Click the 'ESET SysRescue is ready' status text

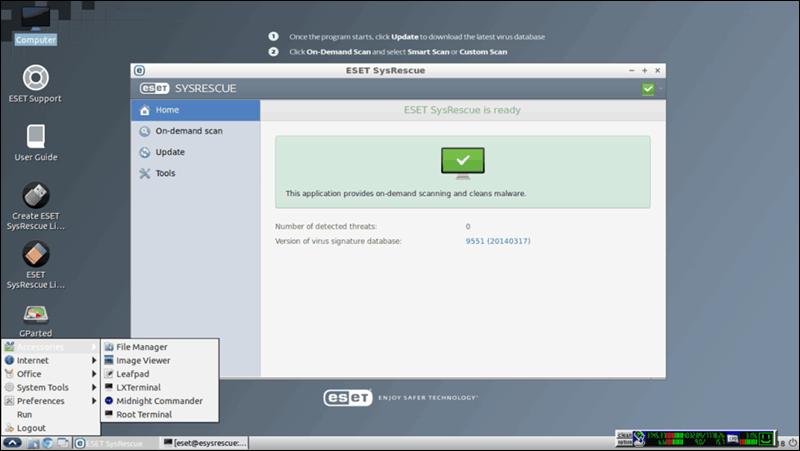click(462, 110)
